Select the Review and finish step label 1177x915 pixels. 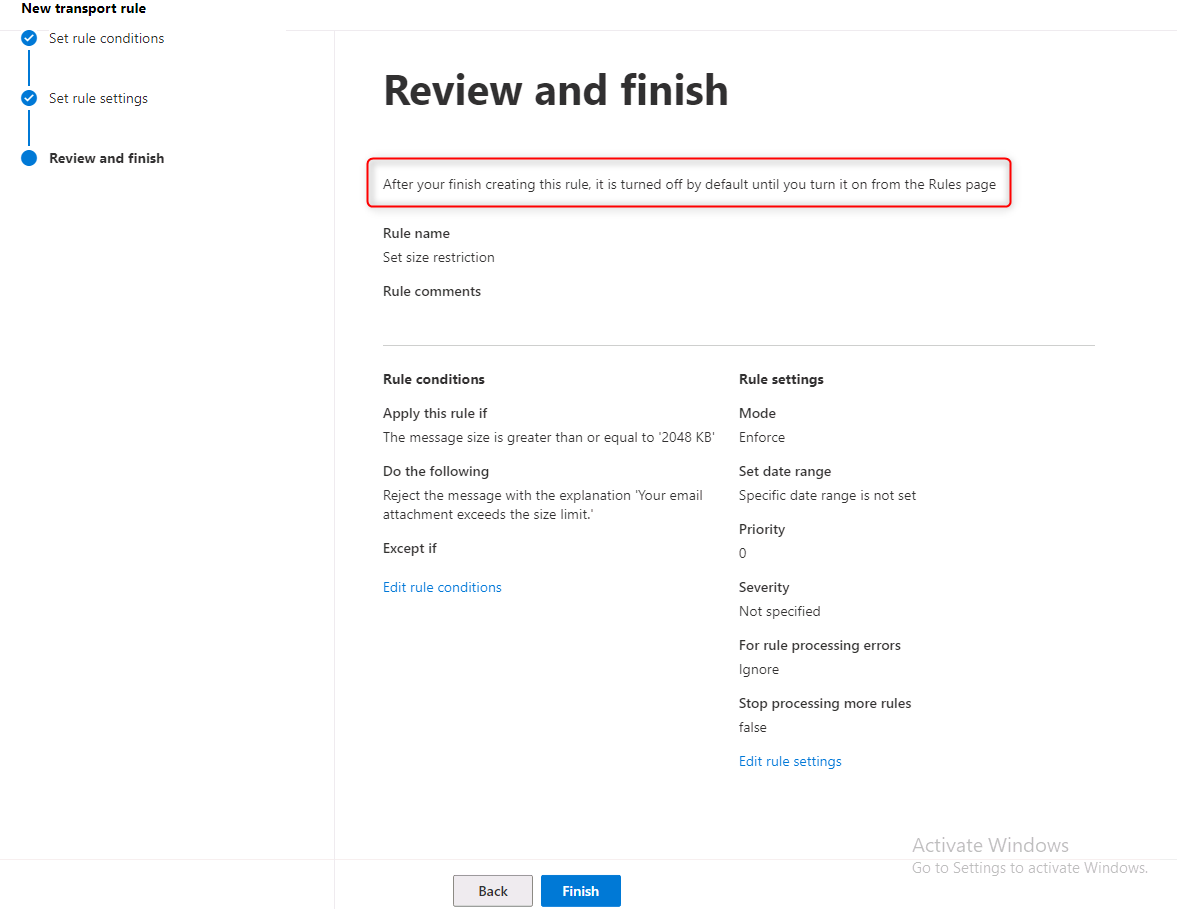[x=106, y=159]
